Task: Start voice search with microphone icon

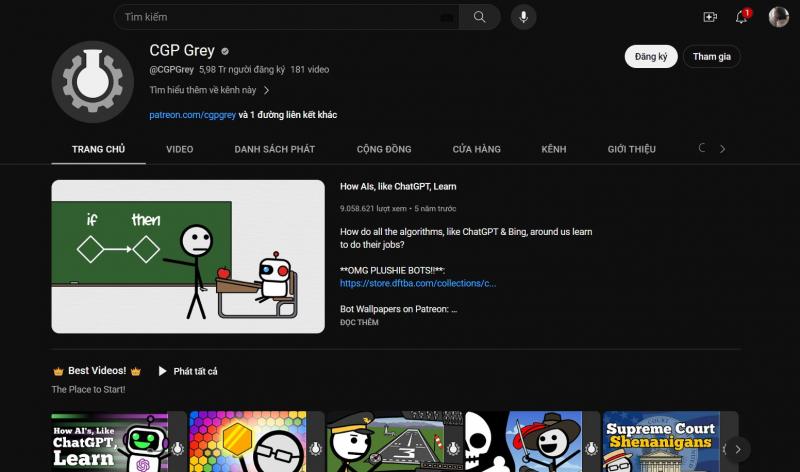Action: (x=523, y=17)
